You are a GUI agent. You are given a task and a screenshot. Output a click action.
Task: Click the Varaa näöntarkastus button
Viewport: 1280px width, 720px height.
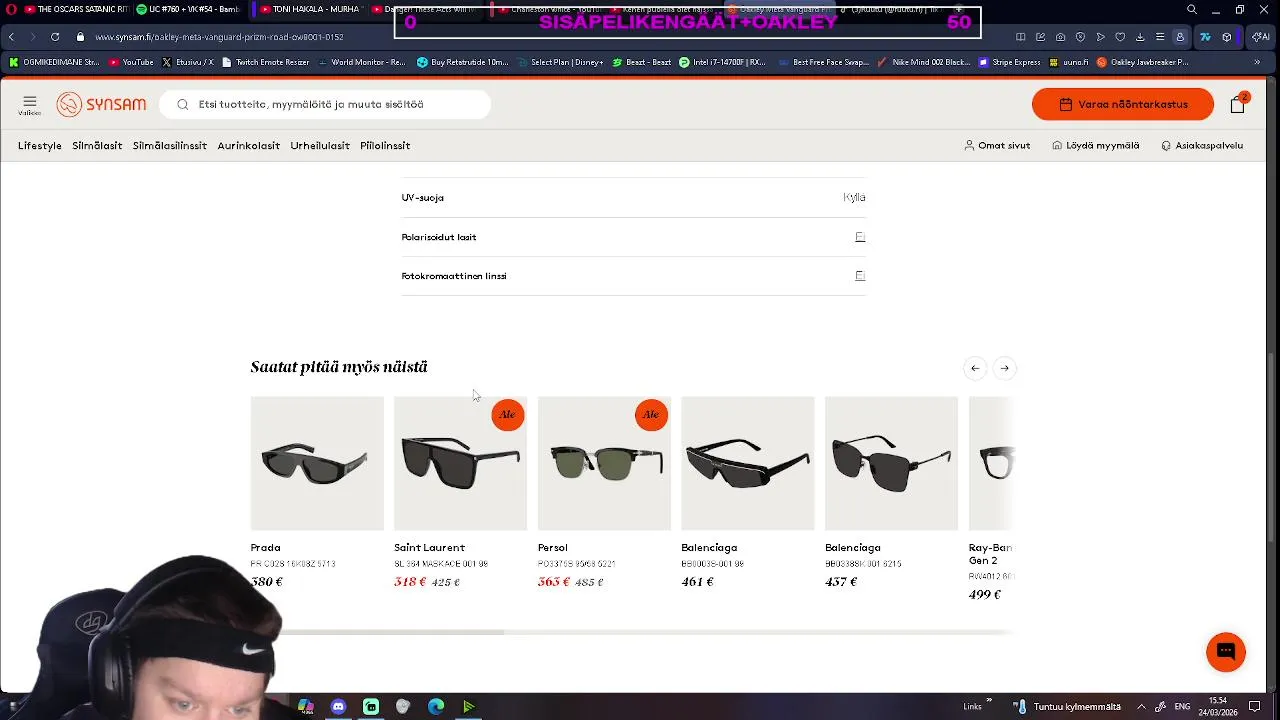[1123, 104]
